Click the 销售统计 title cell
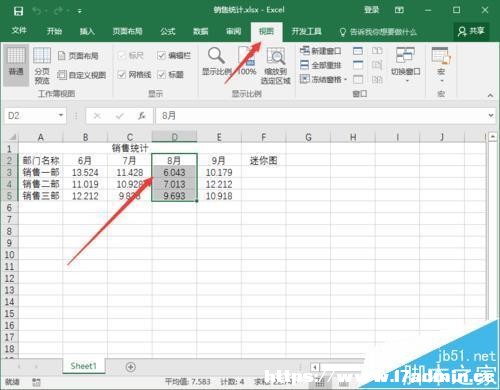This screenshot has width=500, height=390. coord(130,148)
